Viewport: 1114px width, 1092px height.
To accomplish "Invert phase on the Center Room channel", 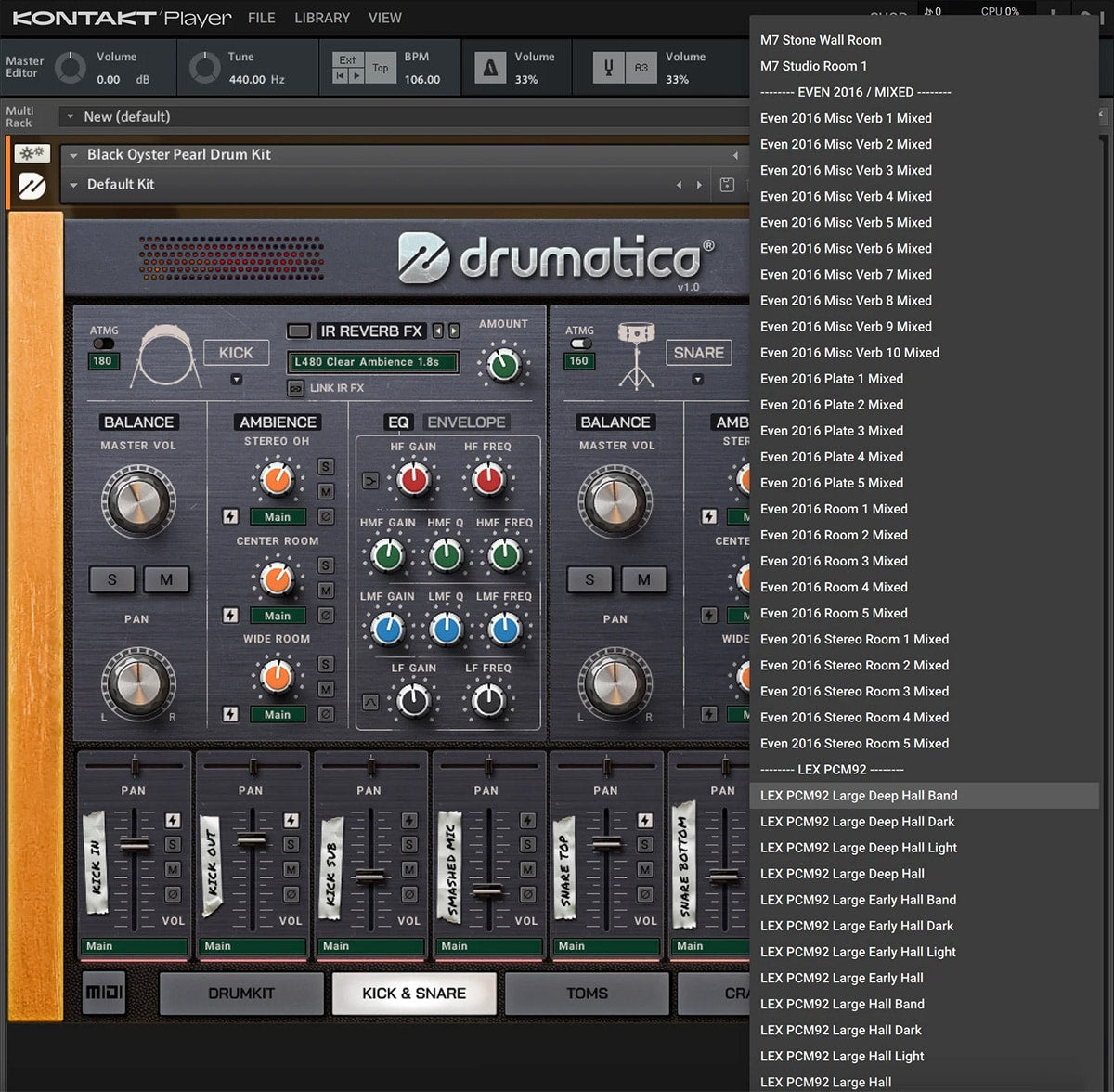I will tap(326, 615).
